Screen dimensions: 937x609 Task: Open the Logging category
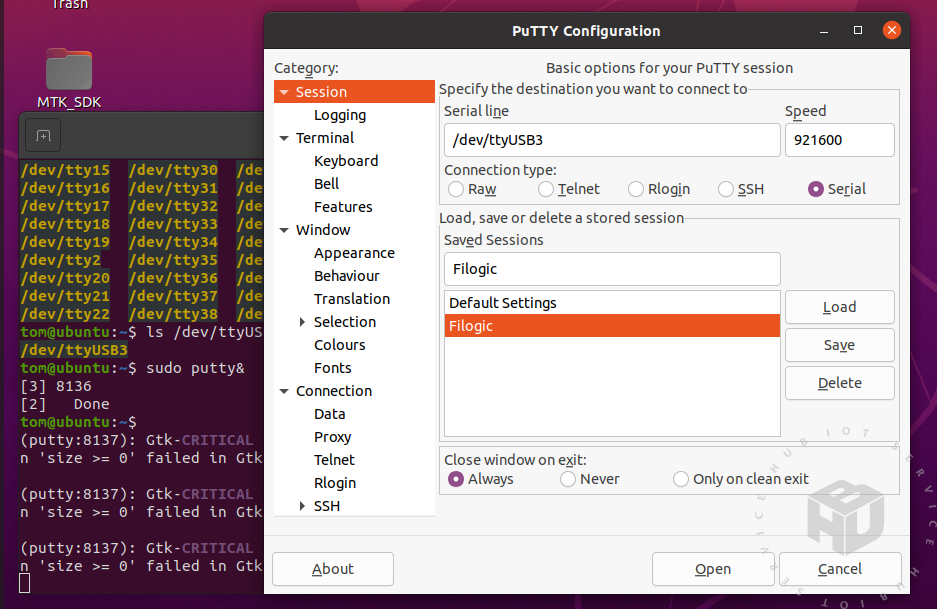(340, 115)
